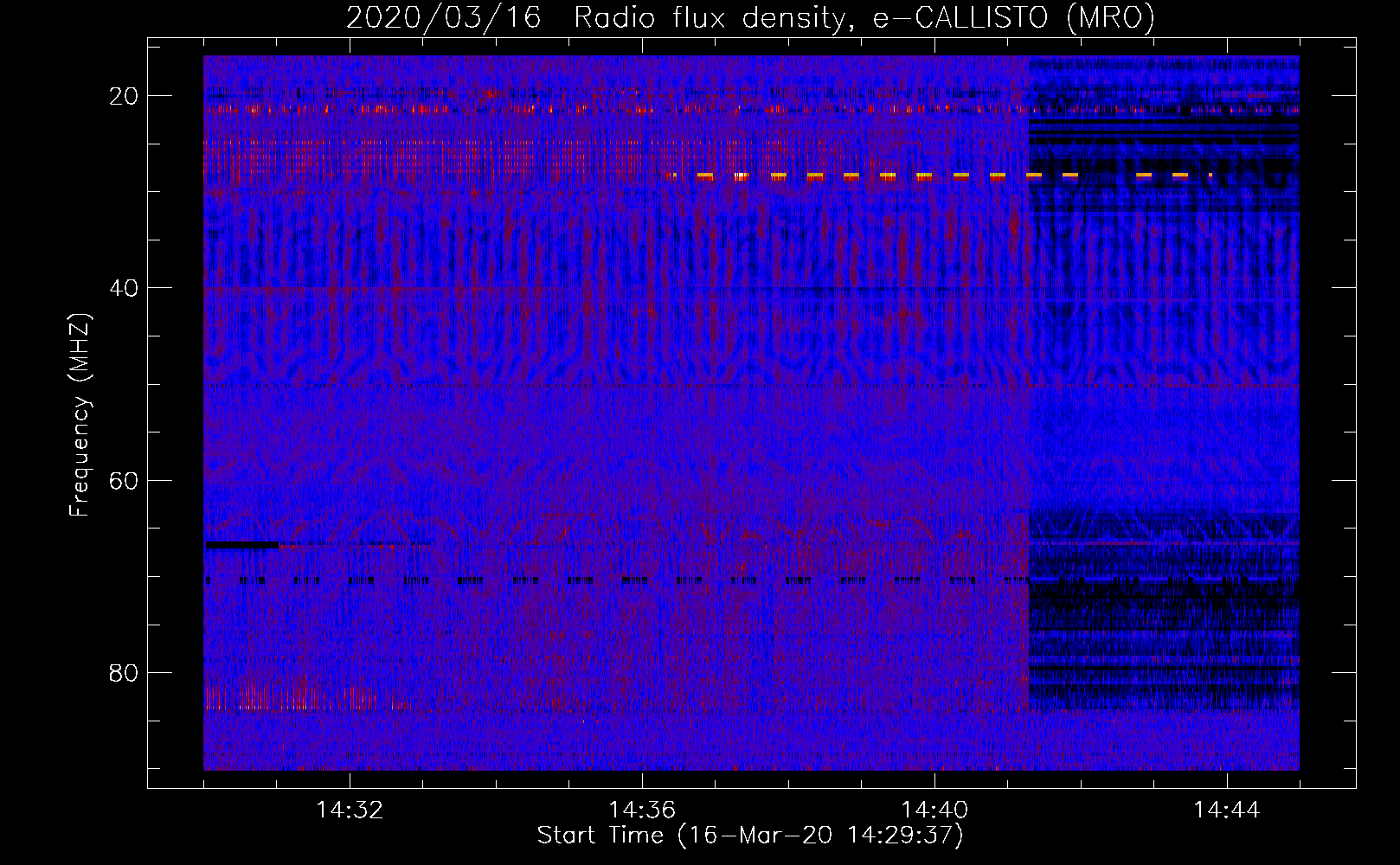Click the black bar near 67 MHz at the spectrogram start
1400x865 pixels.
(241, 545)
